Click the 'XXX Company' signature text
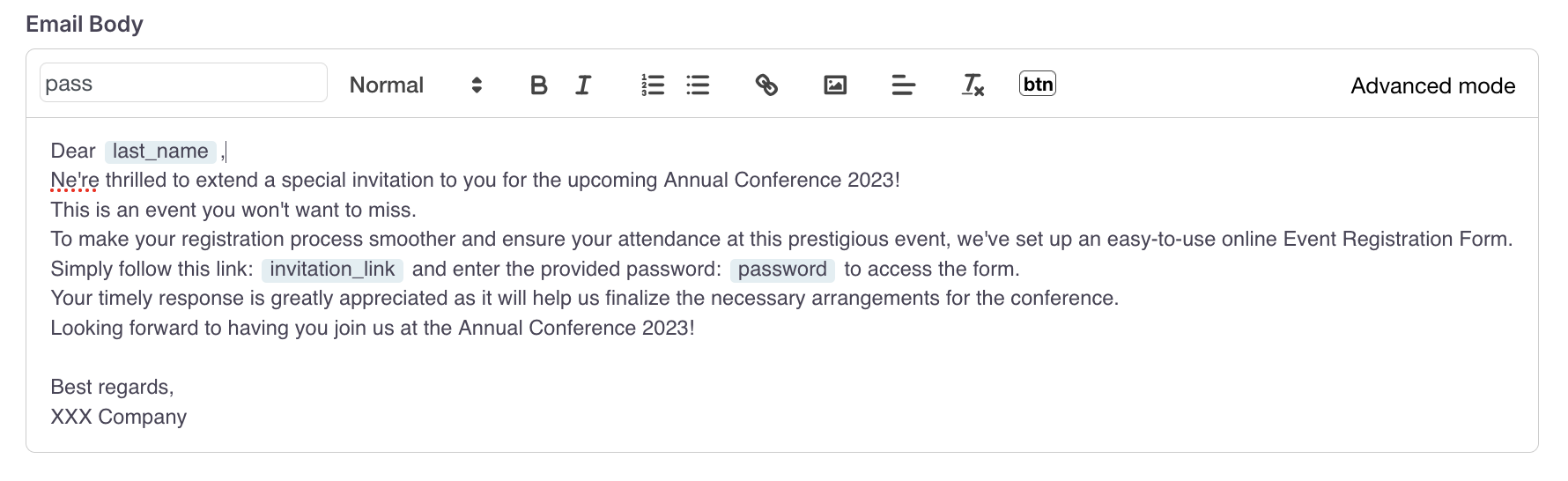 point(119,417)
